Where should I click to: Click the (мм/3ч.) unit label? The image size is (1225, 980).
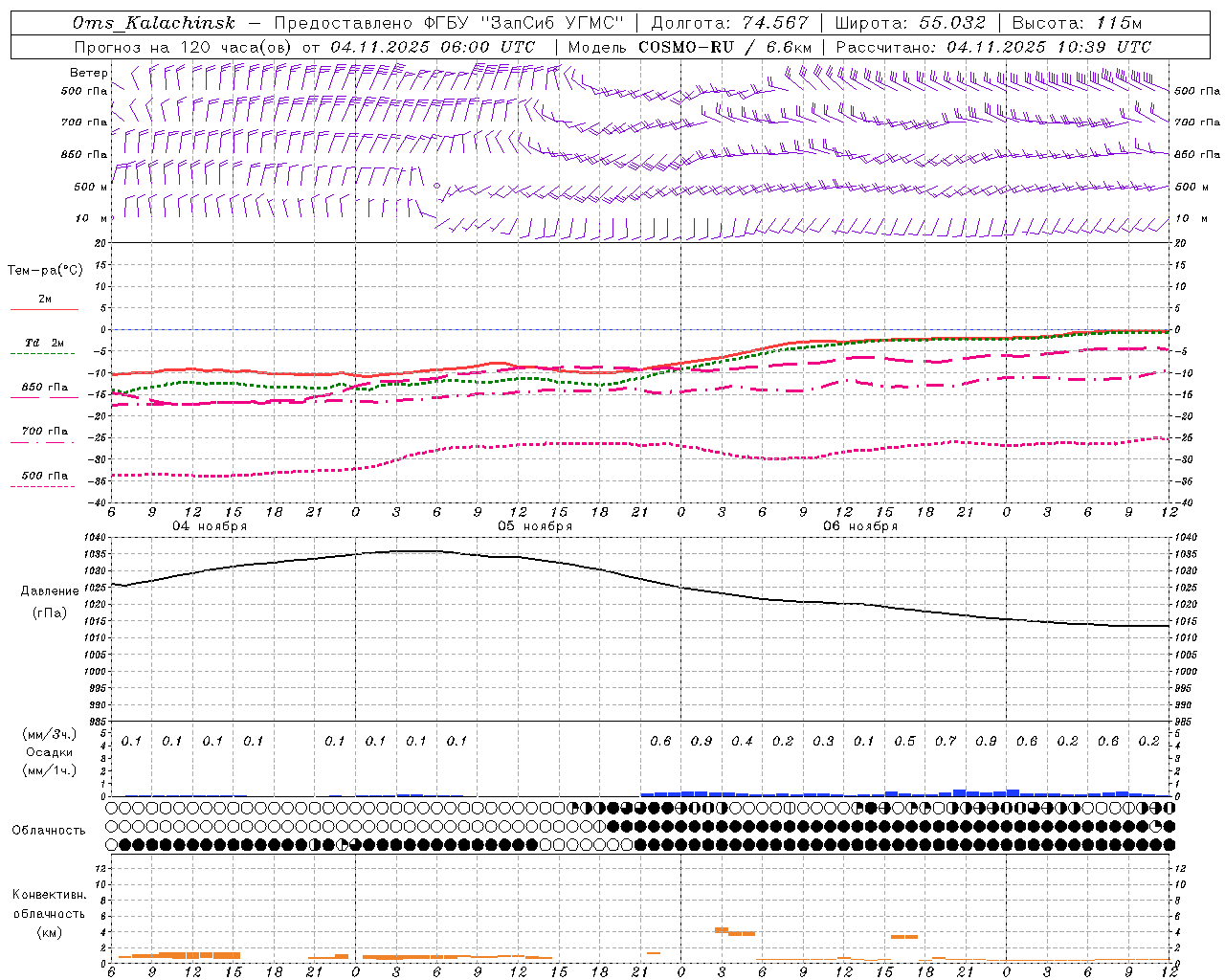50,734
